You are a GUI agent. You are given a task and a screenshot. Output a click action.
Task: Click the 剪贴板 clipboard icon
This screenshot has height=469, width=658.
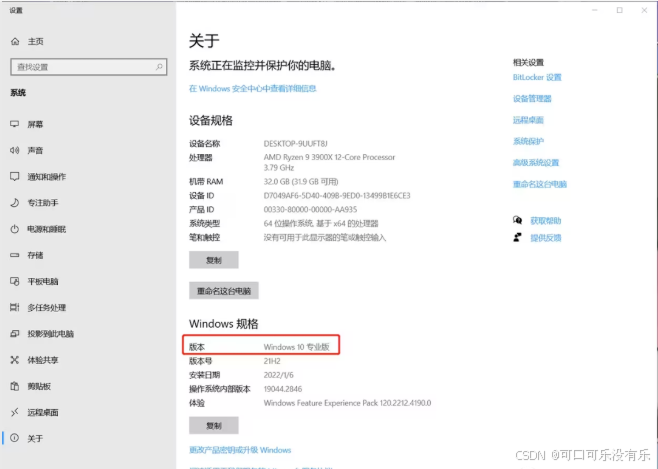coord(15,386)
